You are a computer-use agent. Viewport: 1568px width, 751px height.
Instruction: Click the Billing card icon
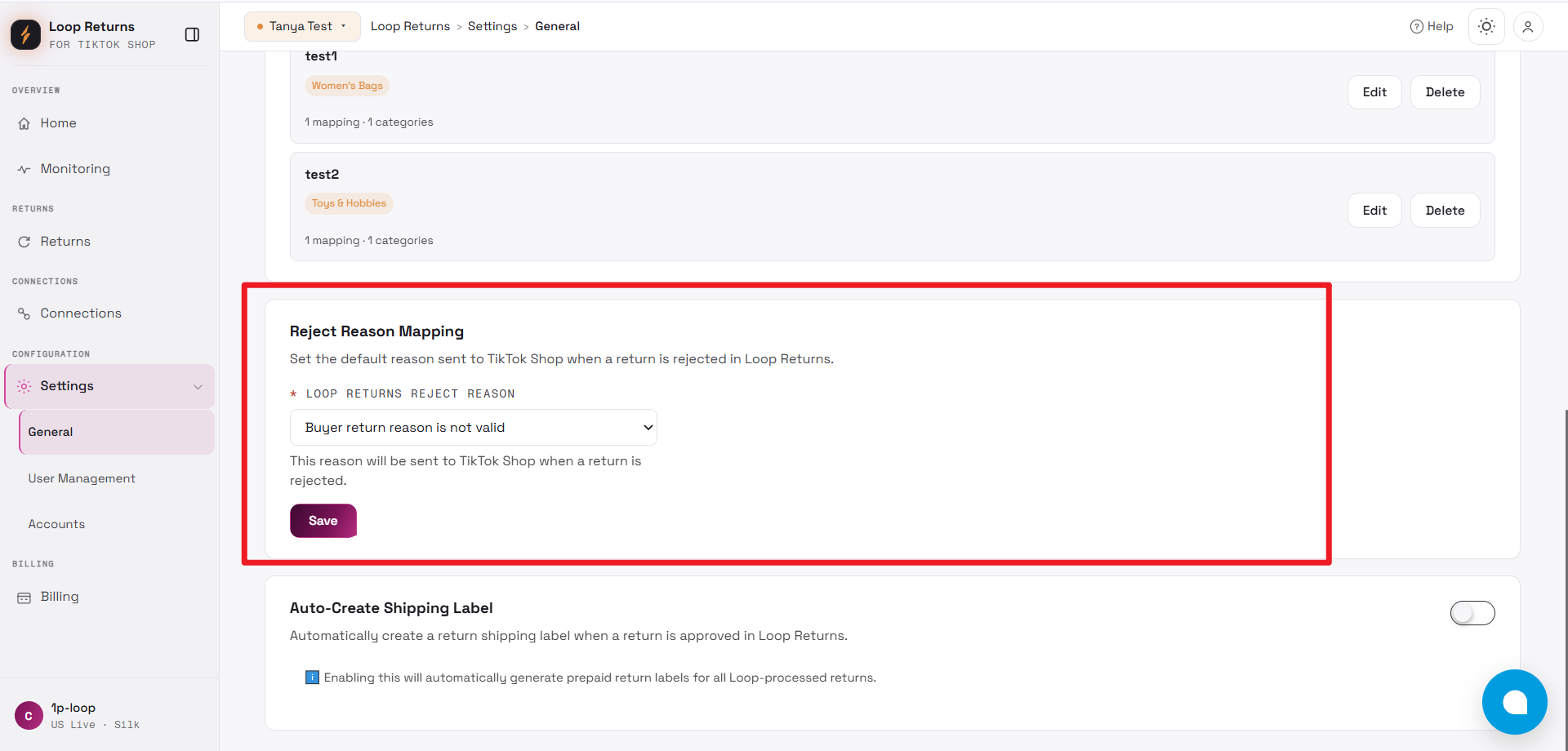24,598
